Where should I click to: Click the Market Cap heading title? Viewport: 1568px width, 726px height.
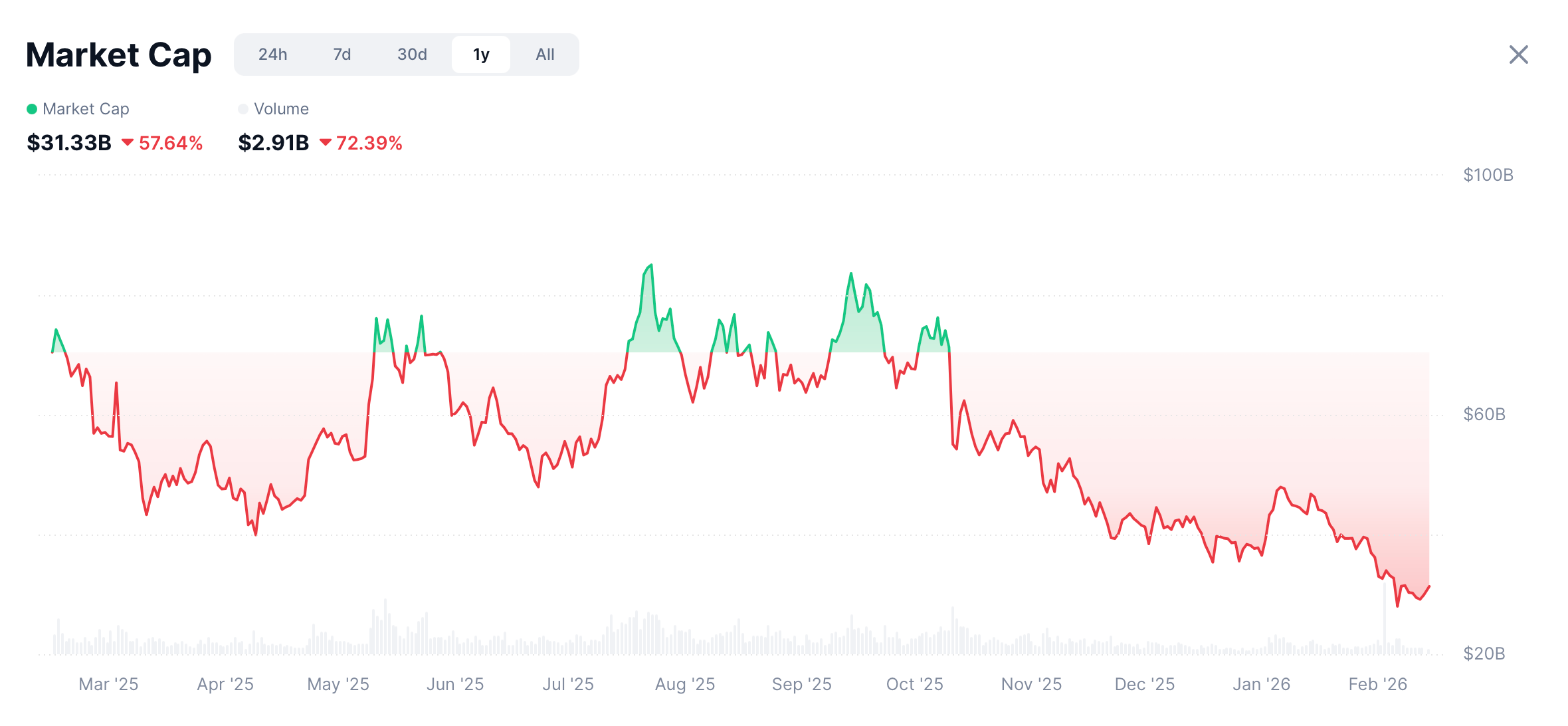(x=118, y=55)
